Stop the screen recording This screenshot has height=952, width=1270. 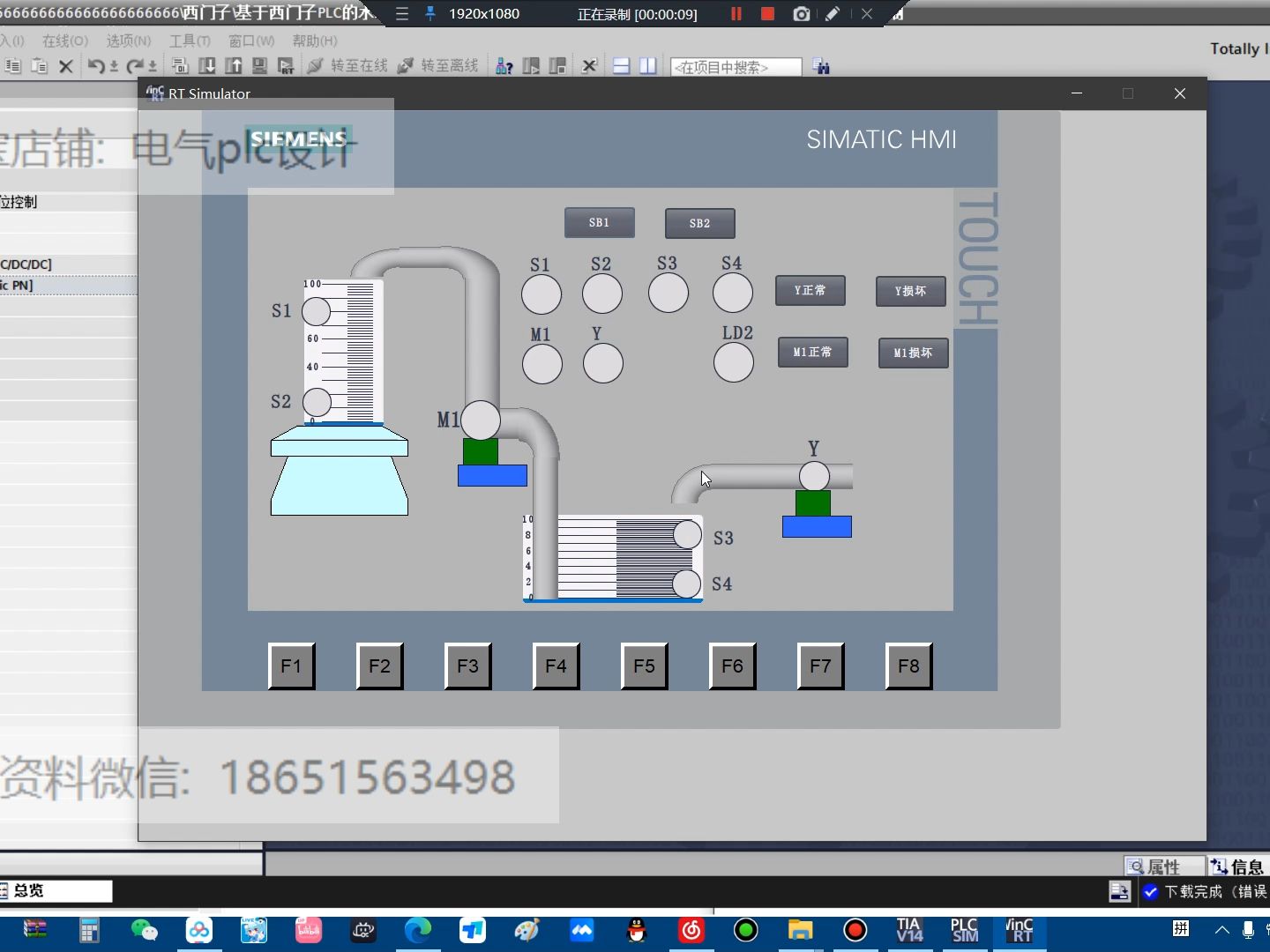pos(767,13)
